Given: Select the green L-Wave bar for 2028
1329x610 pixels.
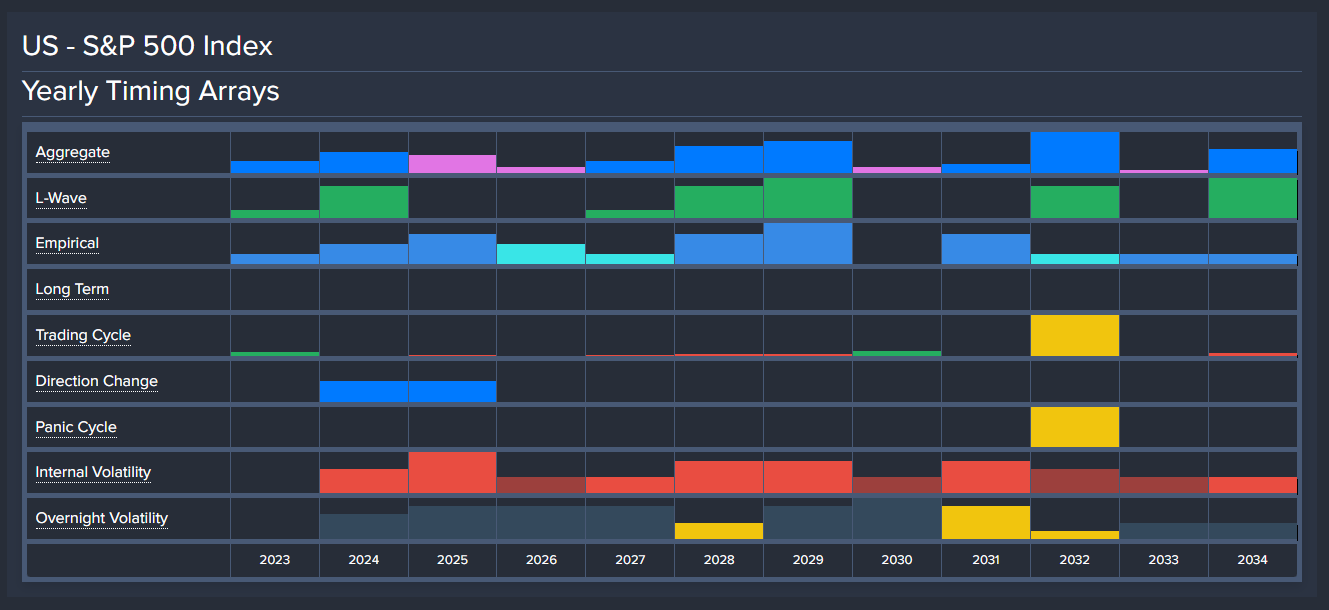Looking at the screenshot, I should [x=719, y=202].
